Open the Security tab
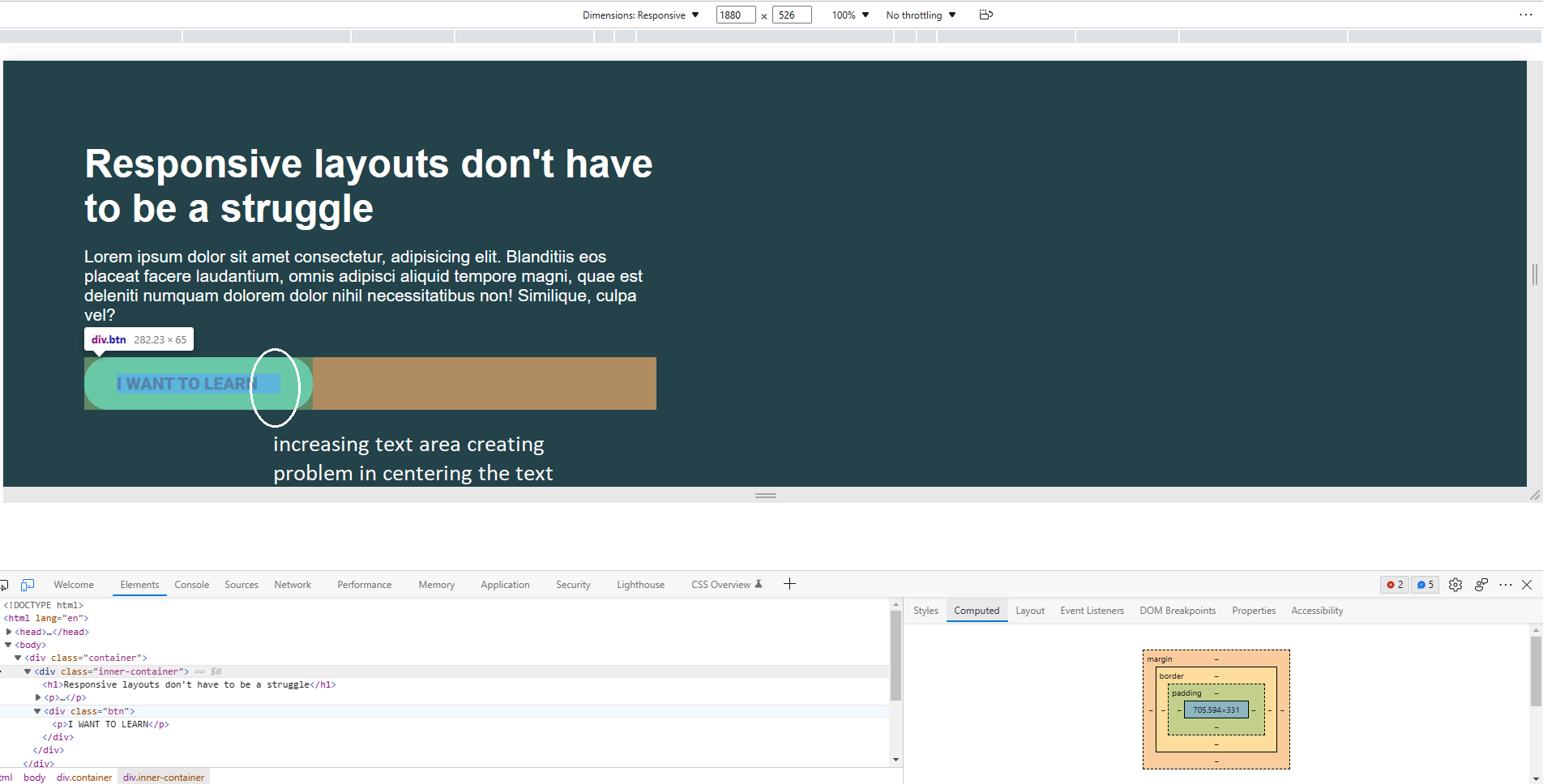Screen dimensions: 1556x784 click(x=573, y=585)
